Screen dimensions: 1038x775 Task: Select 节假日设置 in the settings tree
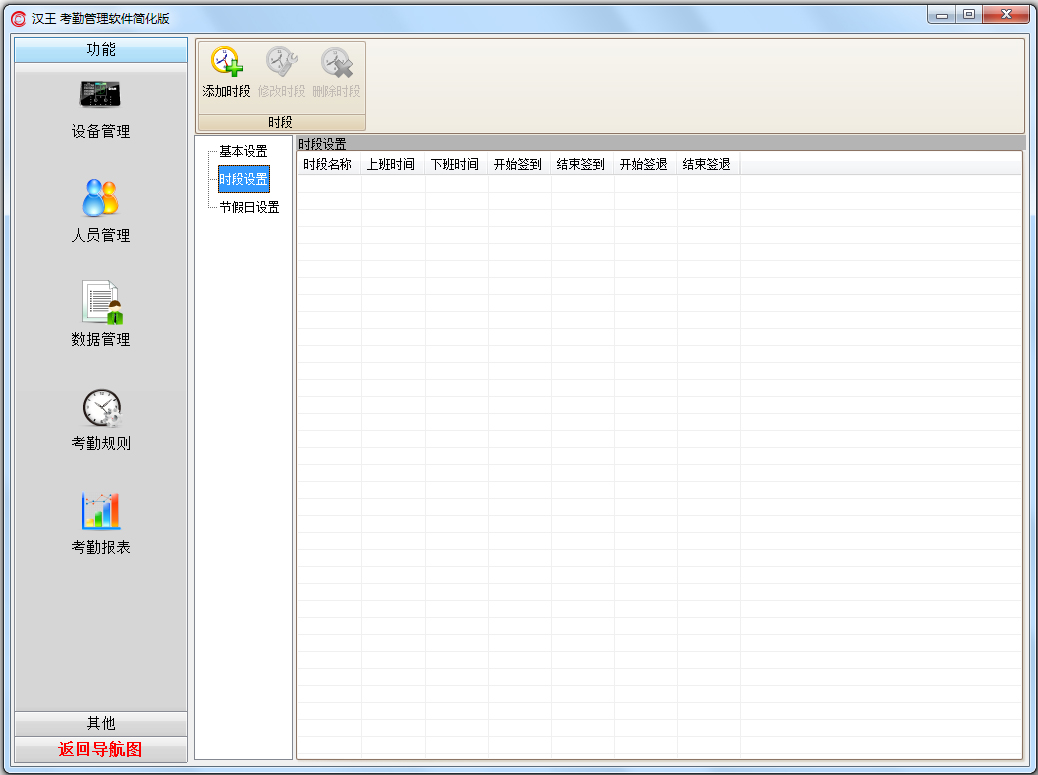(249, 208)
